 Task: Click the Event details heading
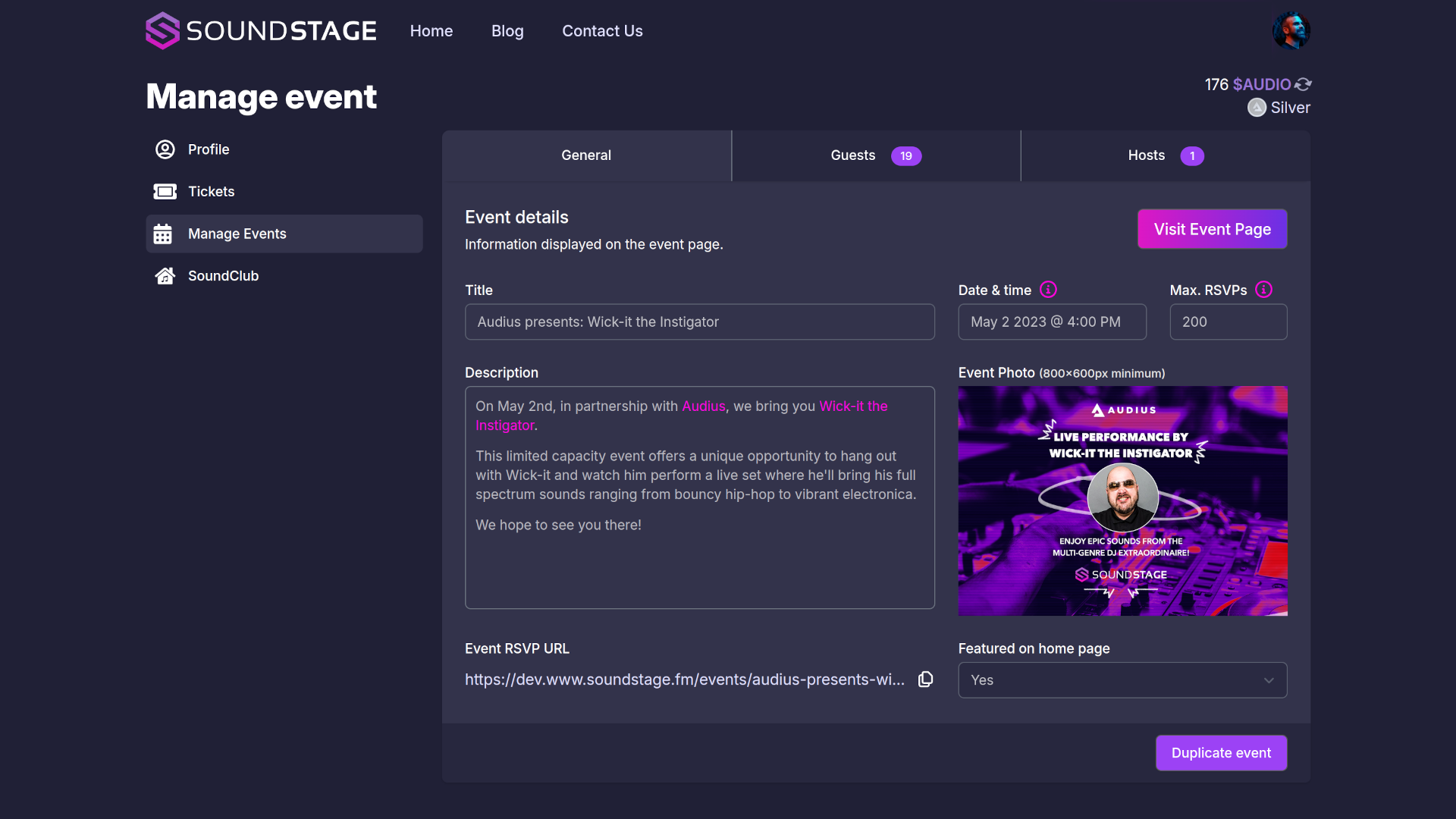516,218
